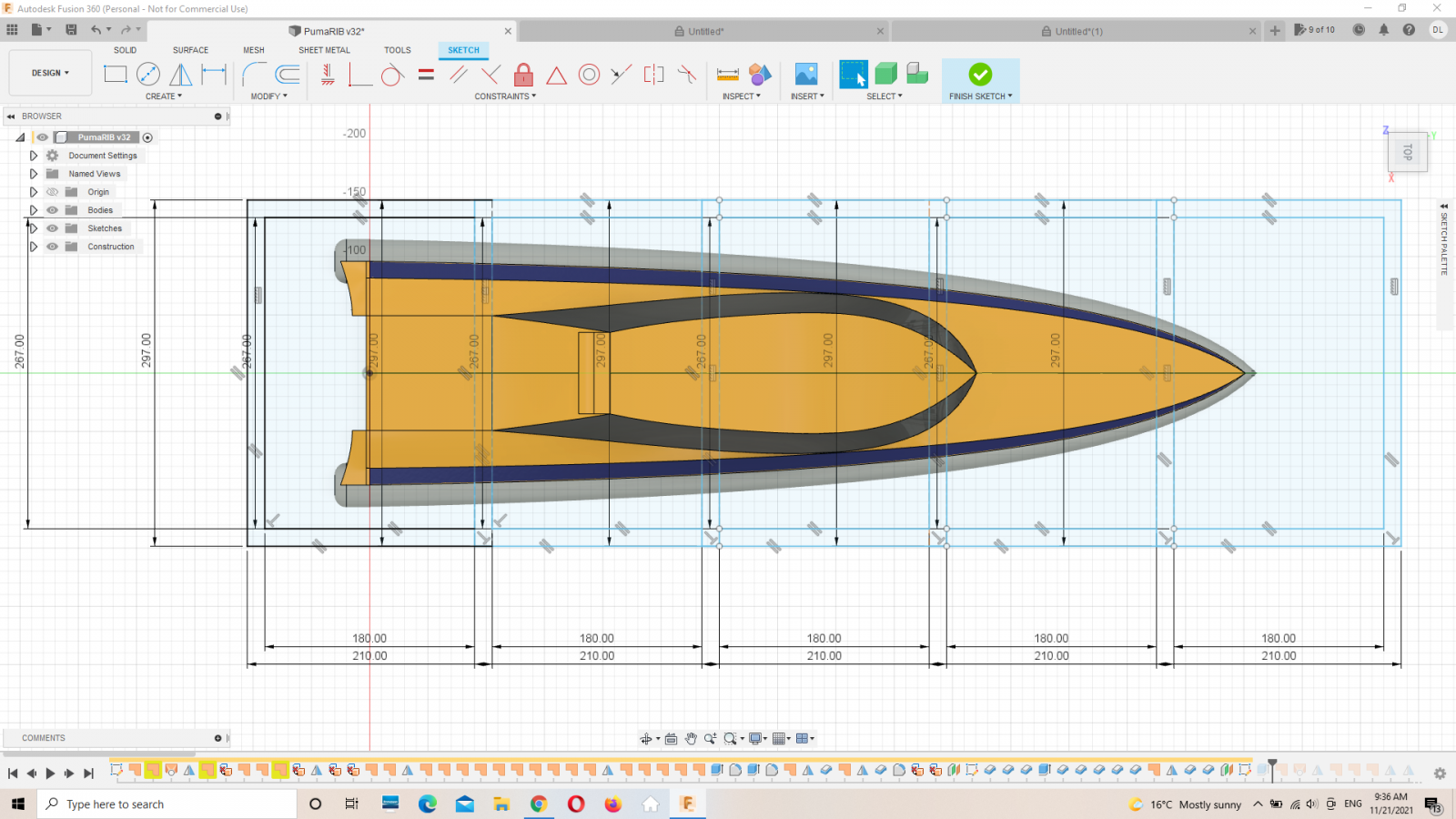Apply the Curvature constraint
The width and height of the screenshot is (1456, 819).
[687, 74]
